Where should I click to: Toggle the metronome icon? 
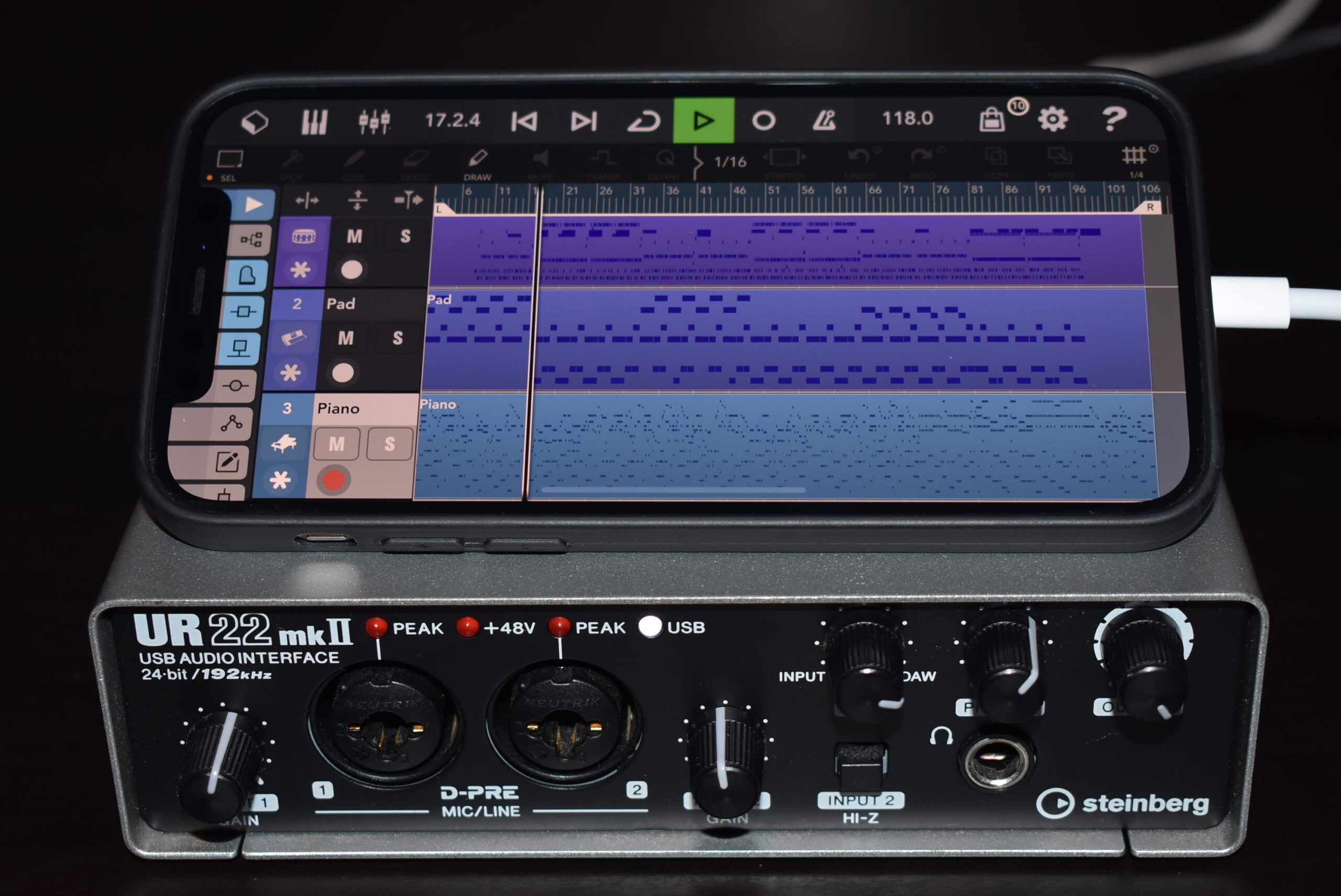(x=823, y=119)
